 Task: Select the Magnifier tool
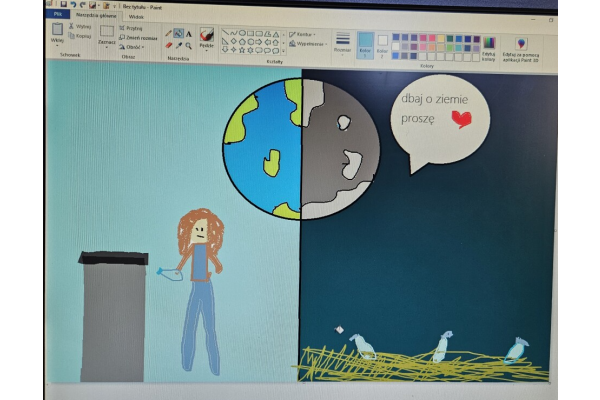[x=188, y=45]
